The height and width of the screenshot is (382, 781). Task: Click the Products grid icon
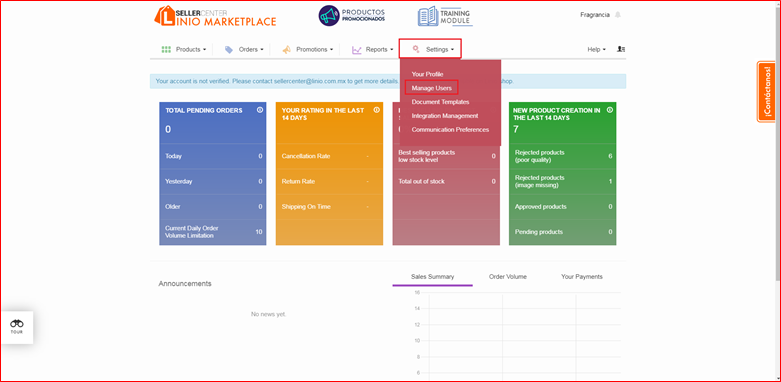[x=166, y=49]
